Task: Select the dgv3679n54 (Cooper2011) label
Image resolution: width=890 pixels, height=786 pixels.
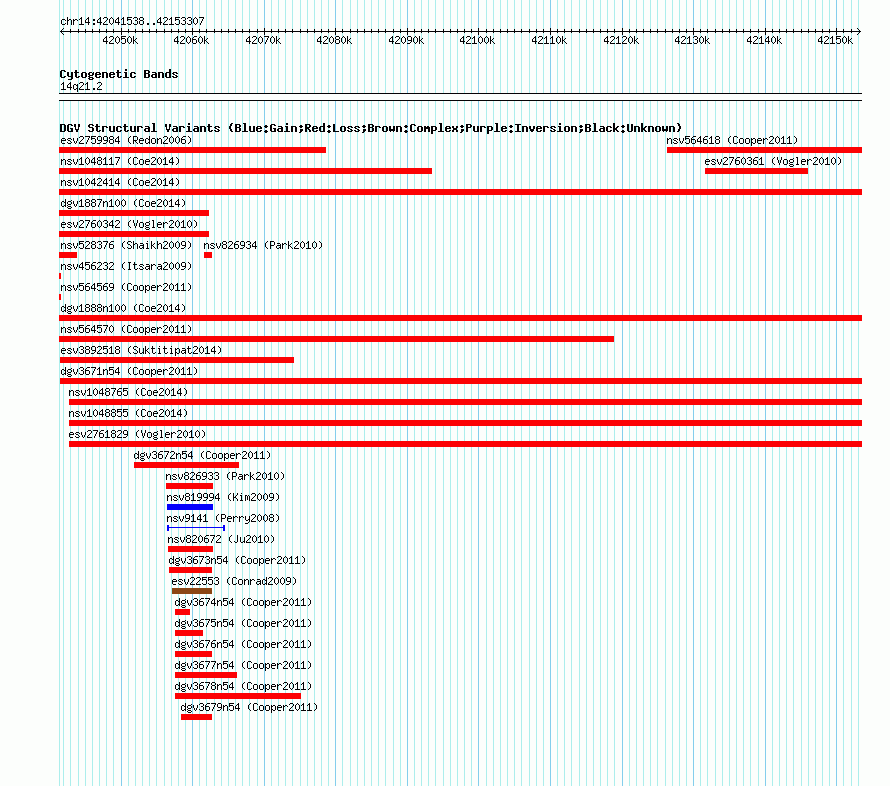Action: click(x=250, y=707)
